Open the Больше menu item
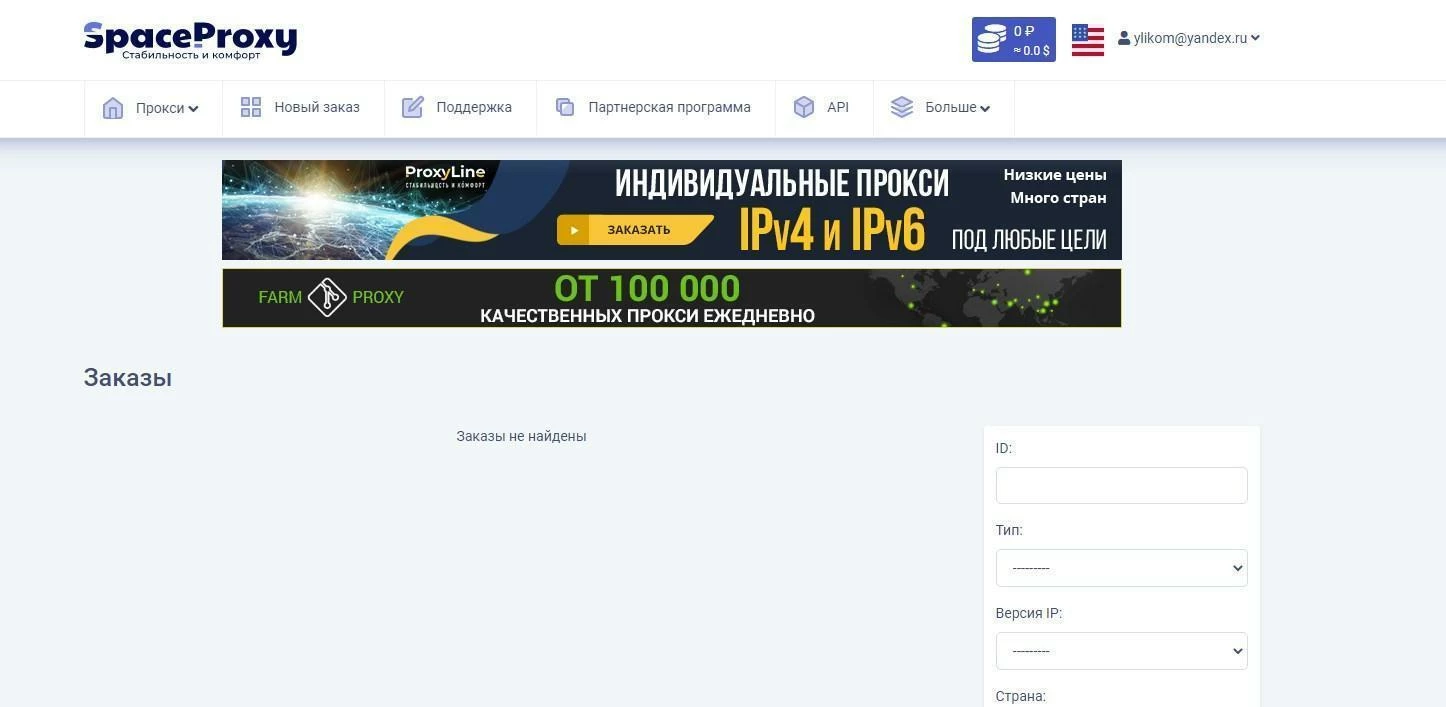 coord(944,108)
